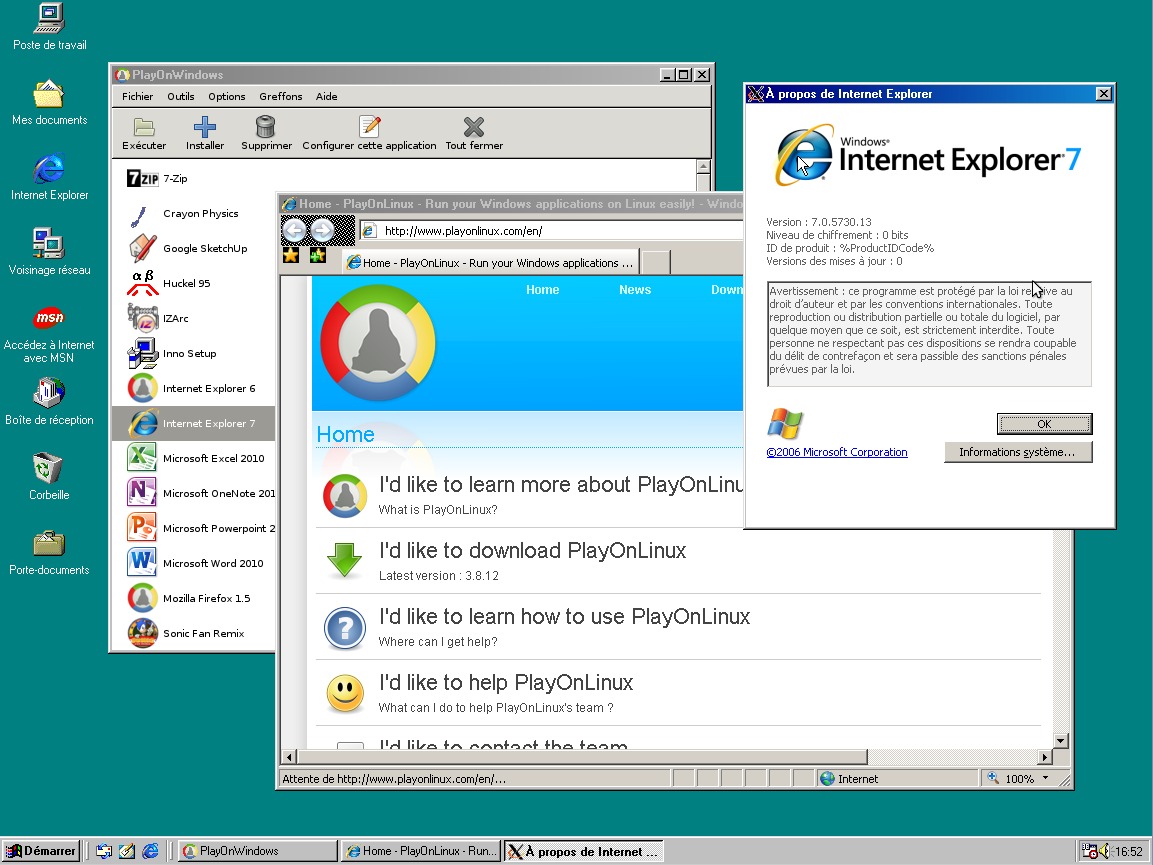Click the address bar showing playonlinux.com
The width and height of the screenshot is (1153, 865).
click(x=450, y=230)
